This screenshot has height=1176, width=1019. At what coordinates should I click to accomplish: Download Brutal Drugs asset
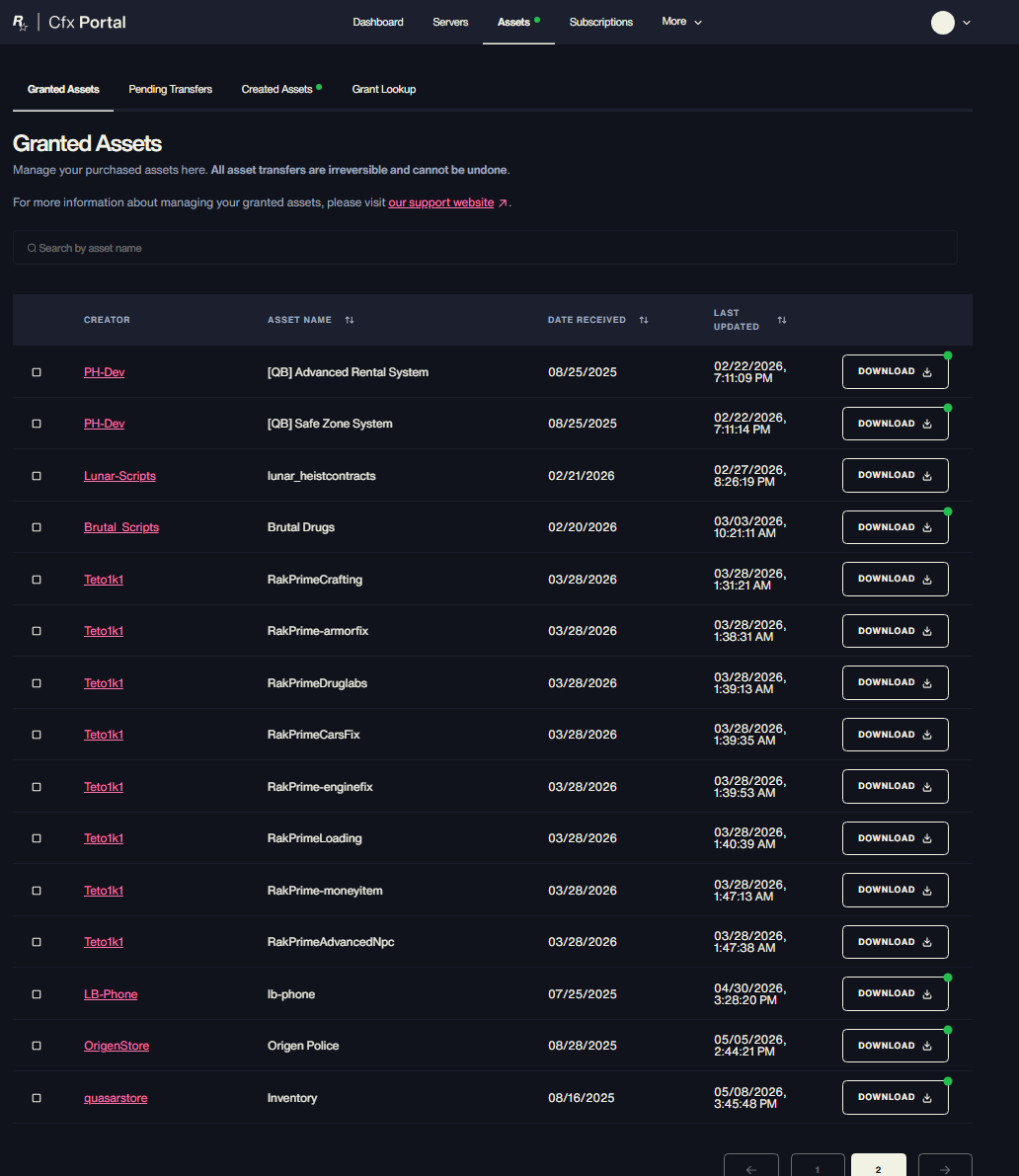pyautogui.click(x=896, y=527)
